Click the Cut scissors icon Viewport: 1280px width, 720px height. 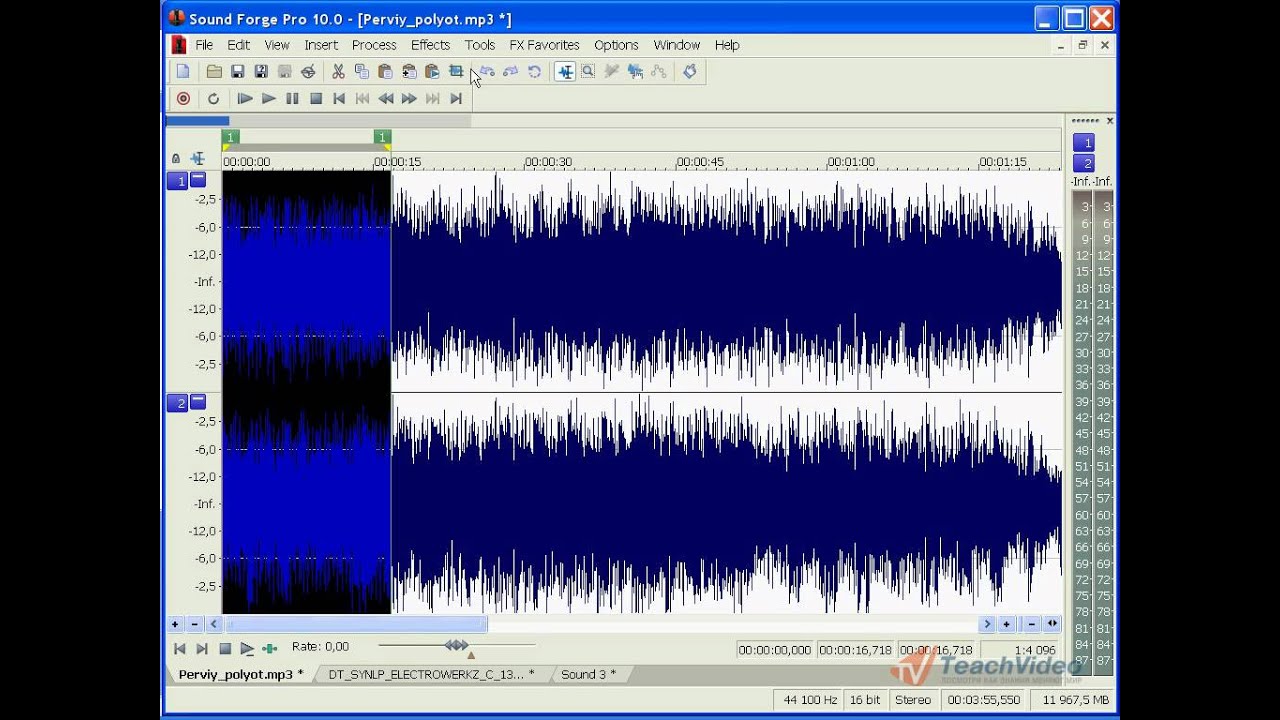click(338, 71)
